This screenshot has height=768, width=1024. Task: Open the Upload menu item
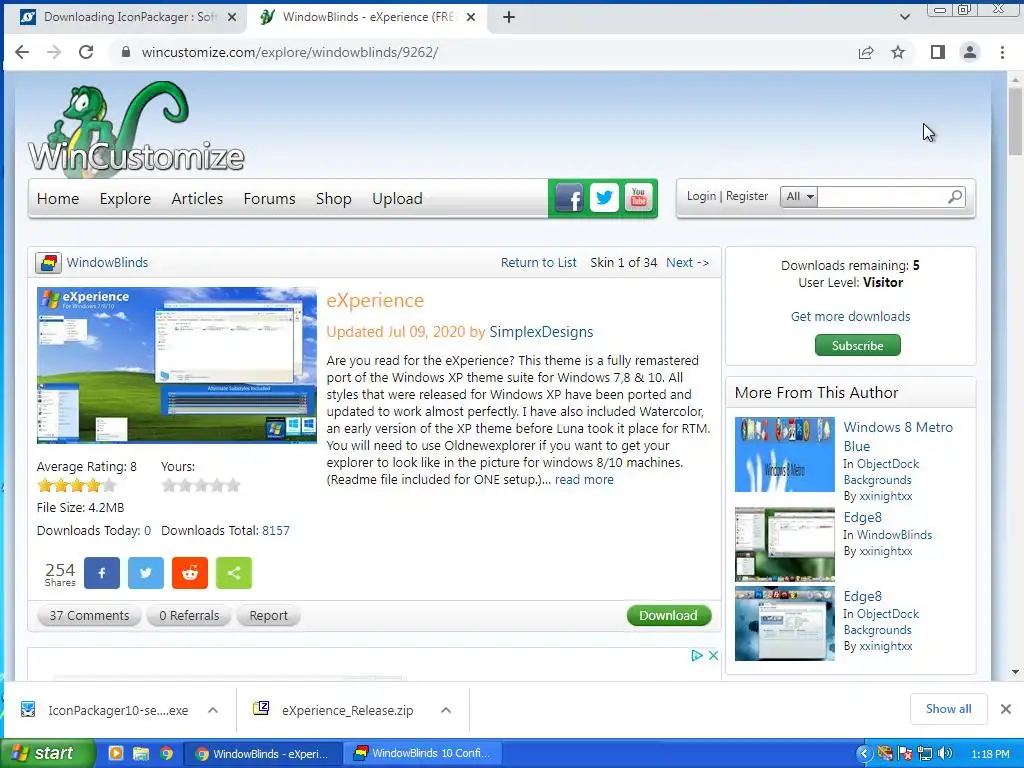397,199
